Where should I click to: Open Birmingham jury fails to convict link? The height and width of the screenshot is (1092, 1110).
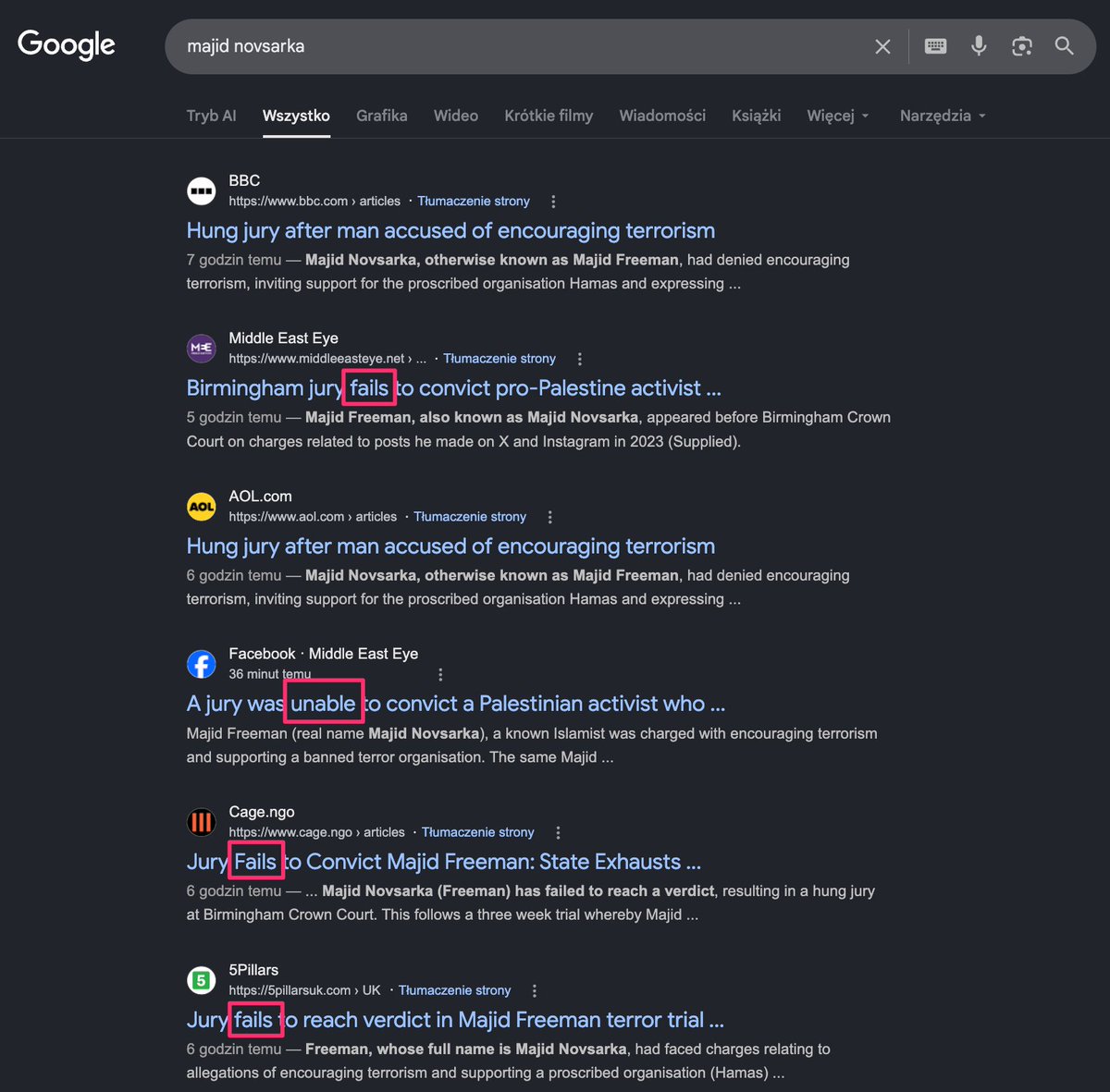453,388
